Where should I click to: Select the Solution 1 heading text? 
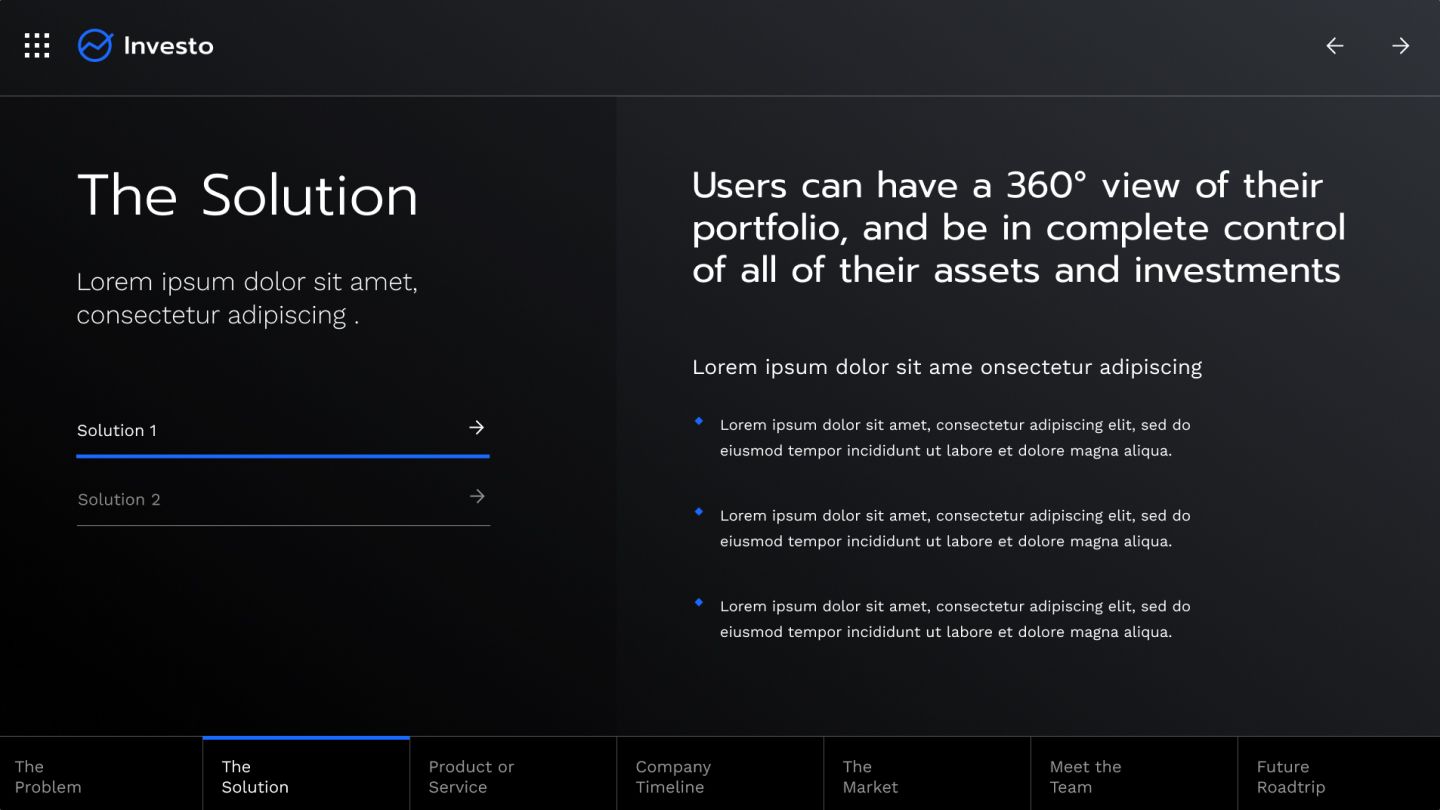tap(117, 430)
